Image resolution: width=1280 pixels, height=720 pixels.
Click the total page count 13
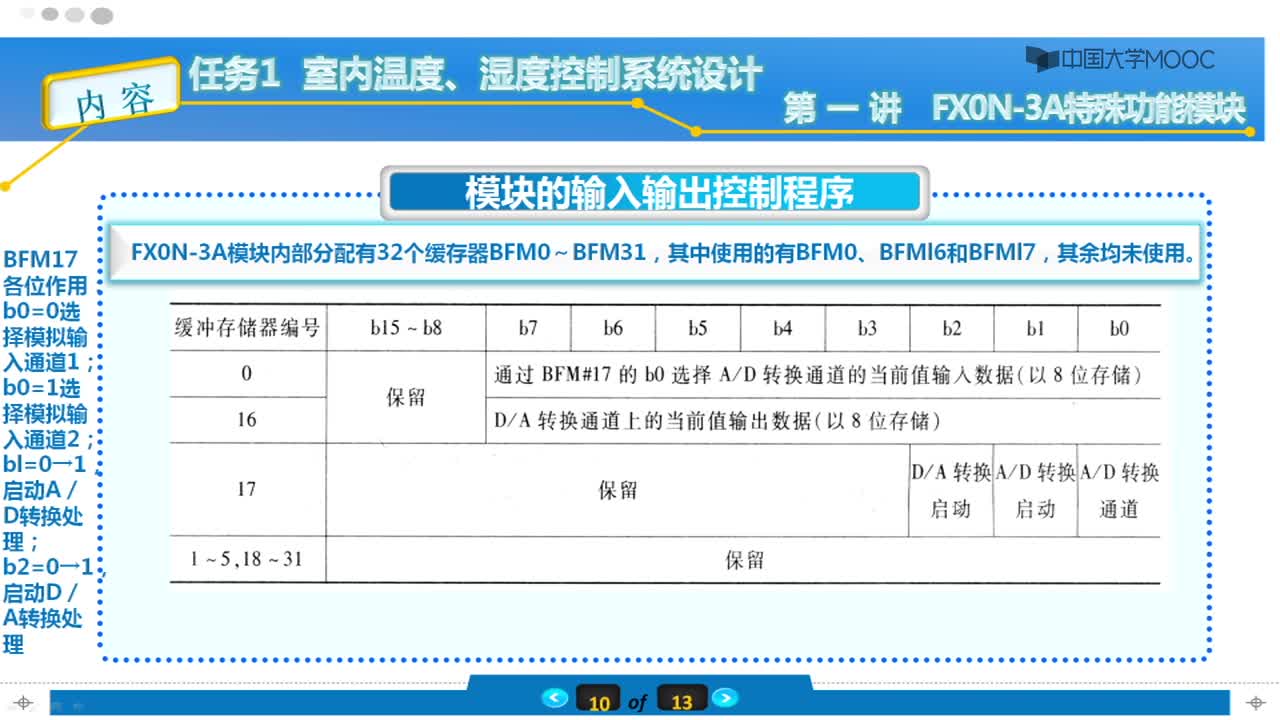tap(682, 701)
